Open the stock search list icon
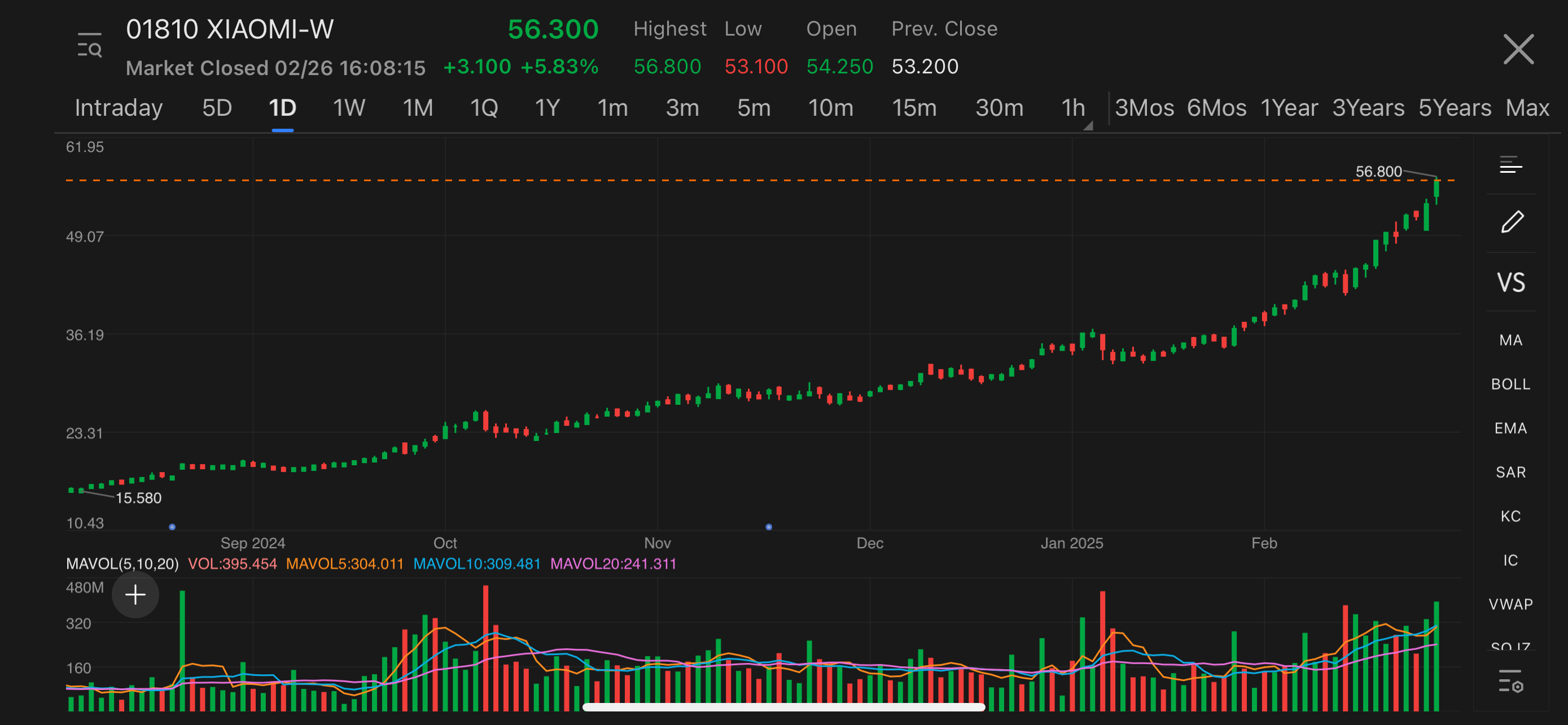The width and height of the screenshot is (1568, 725). point(90,46)
